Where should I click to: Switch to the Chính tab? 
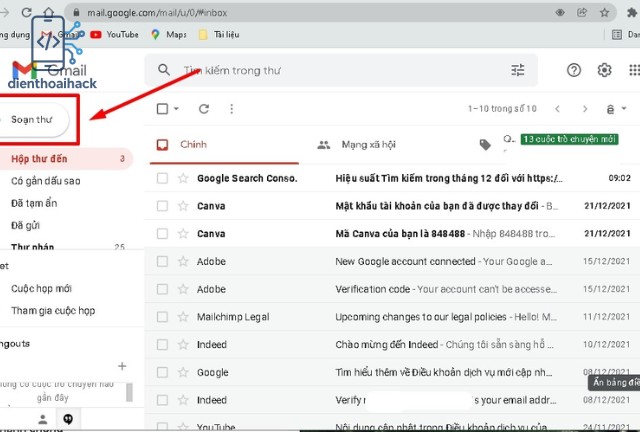point(224,145)
